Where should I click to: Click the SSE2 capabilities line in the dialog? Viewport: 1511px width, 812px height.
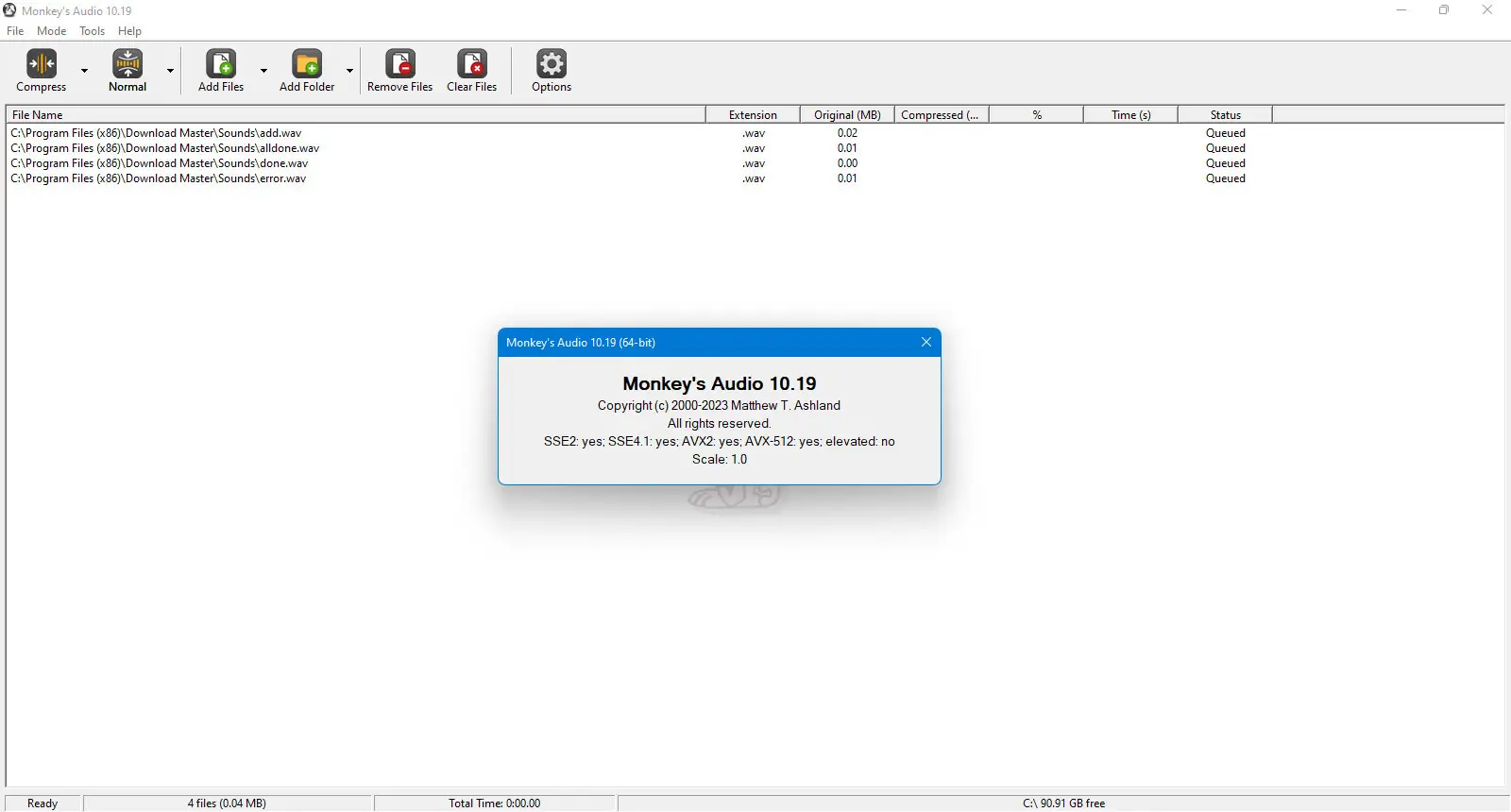[x=720, y=441]
